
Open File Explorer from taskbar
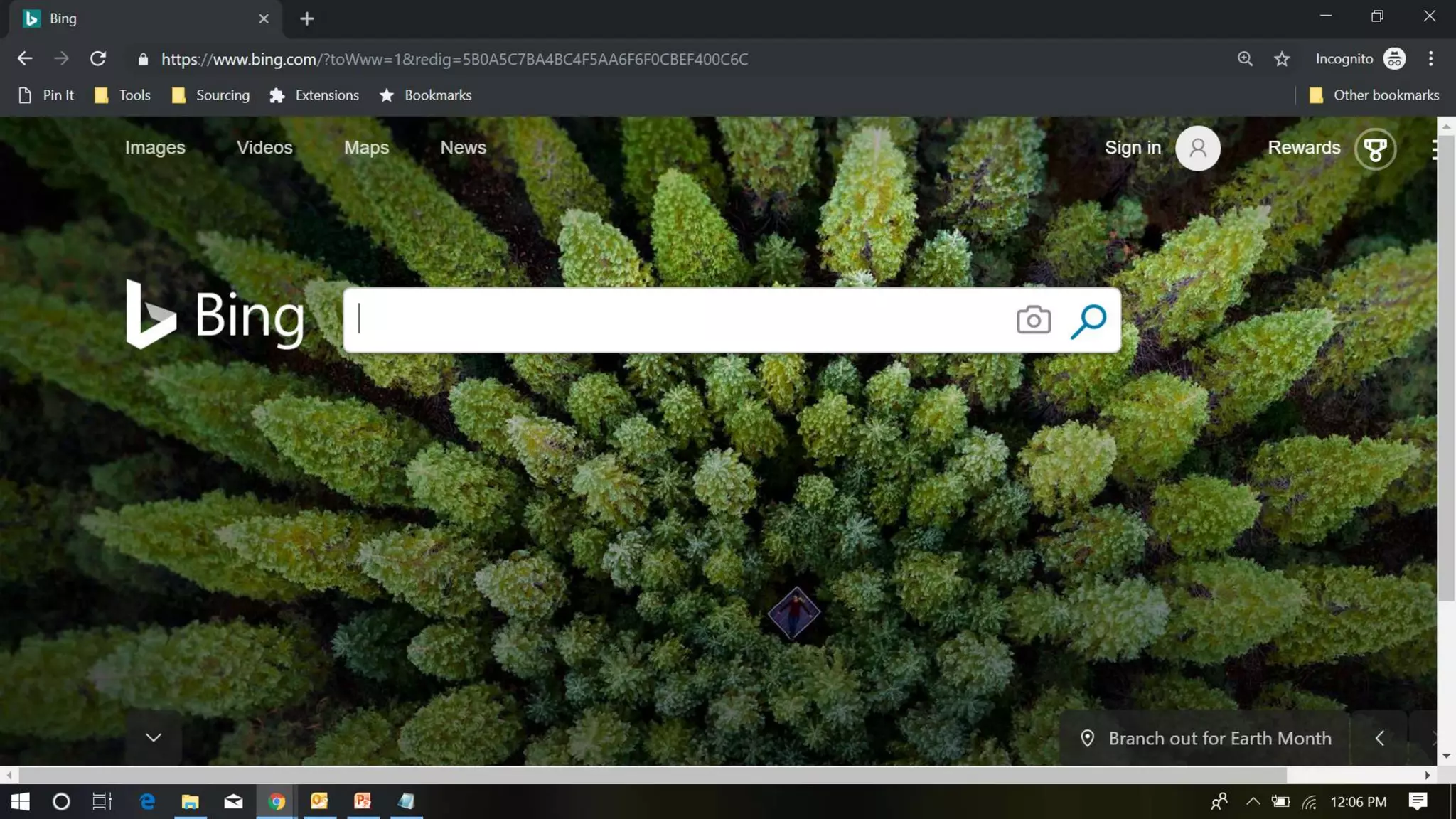tap(190, 802)
